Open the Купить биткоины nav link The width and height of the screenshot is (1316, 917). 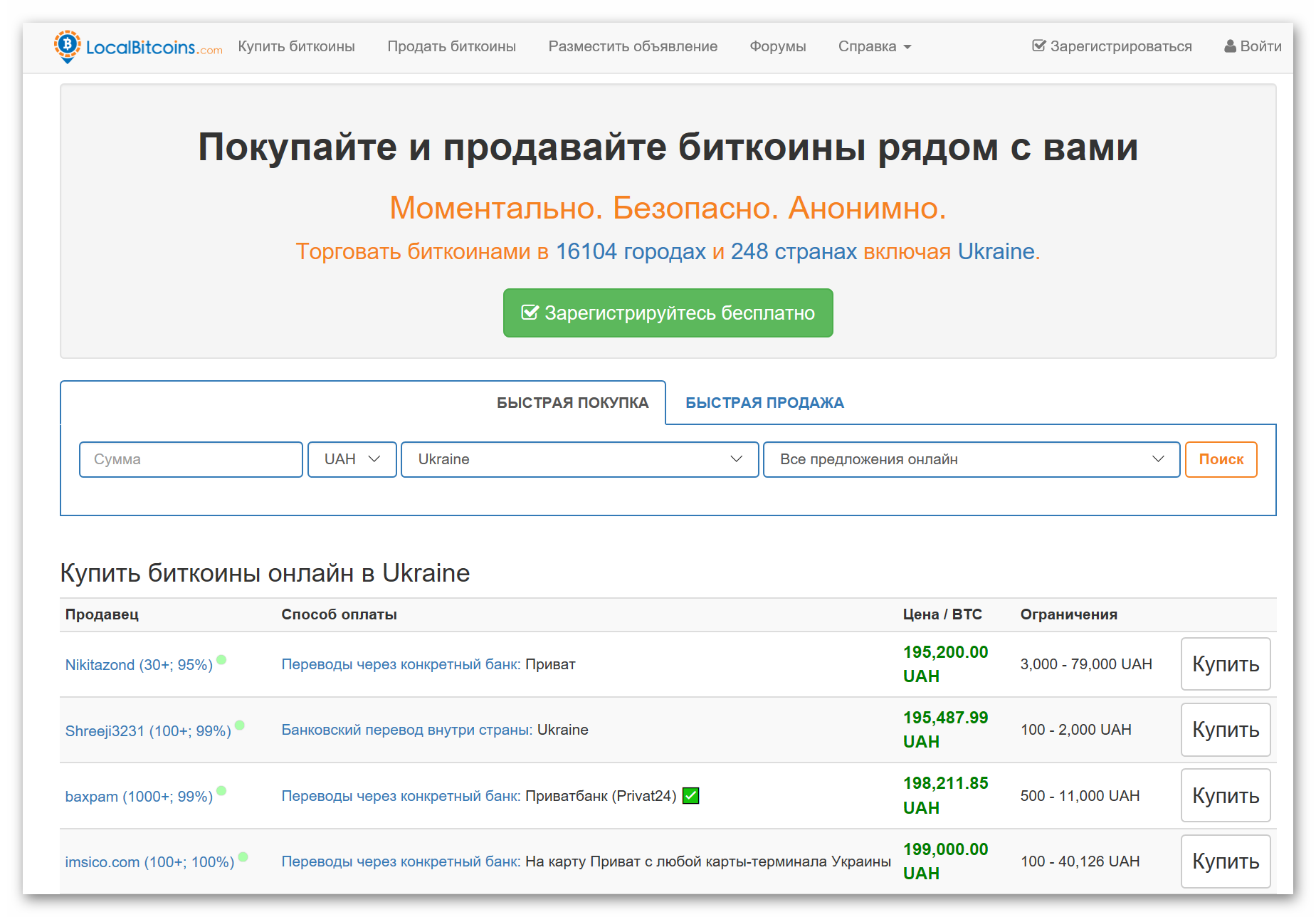tap(296, 46)
